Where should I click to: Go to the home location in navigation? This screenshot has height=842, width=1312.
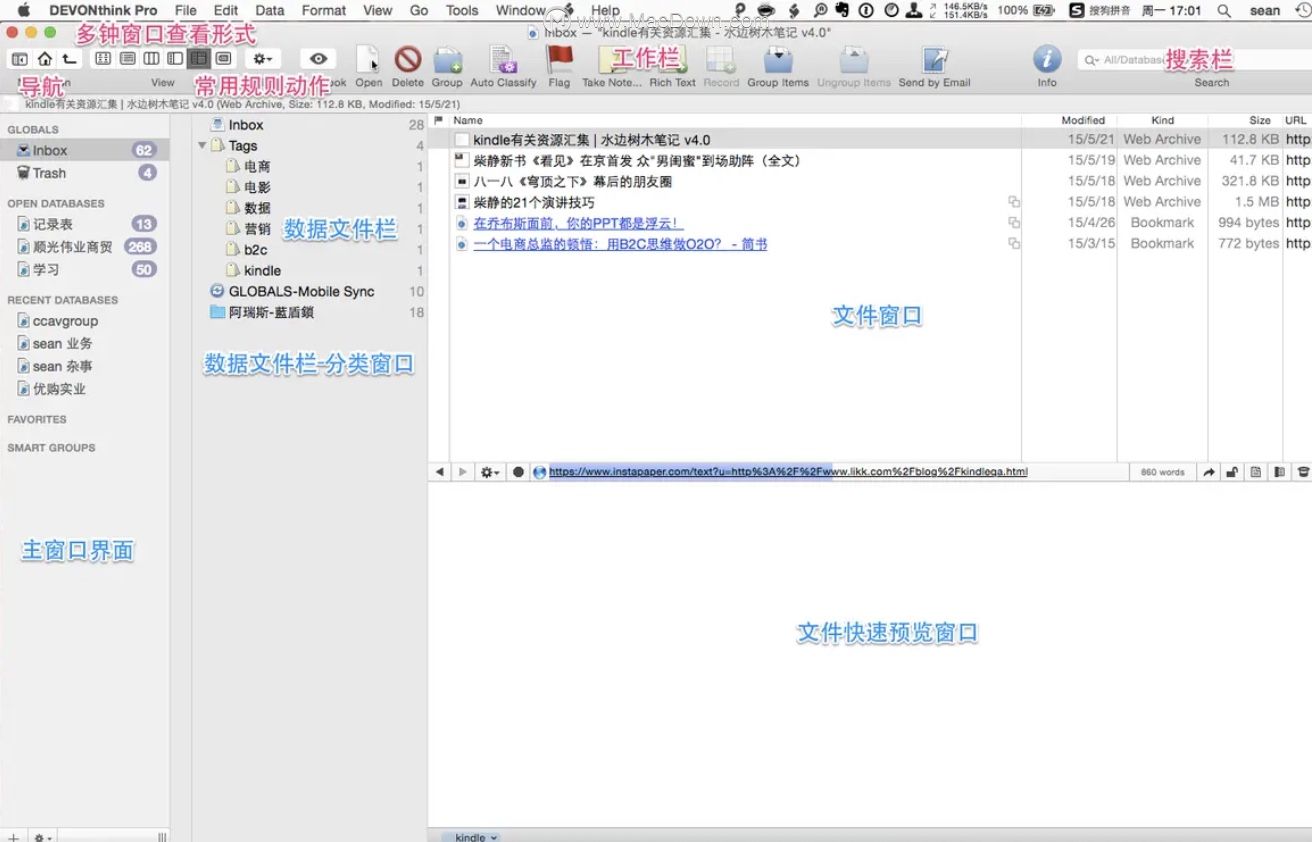pyautogui.click(x=44, y=59)
